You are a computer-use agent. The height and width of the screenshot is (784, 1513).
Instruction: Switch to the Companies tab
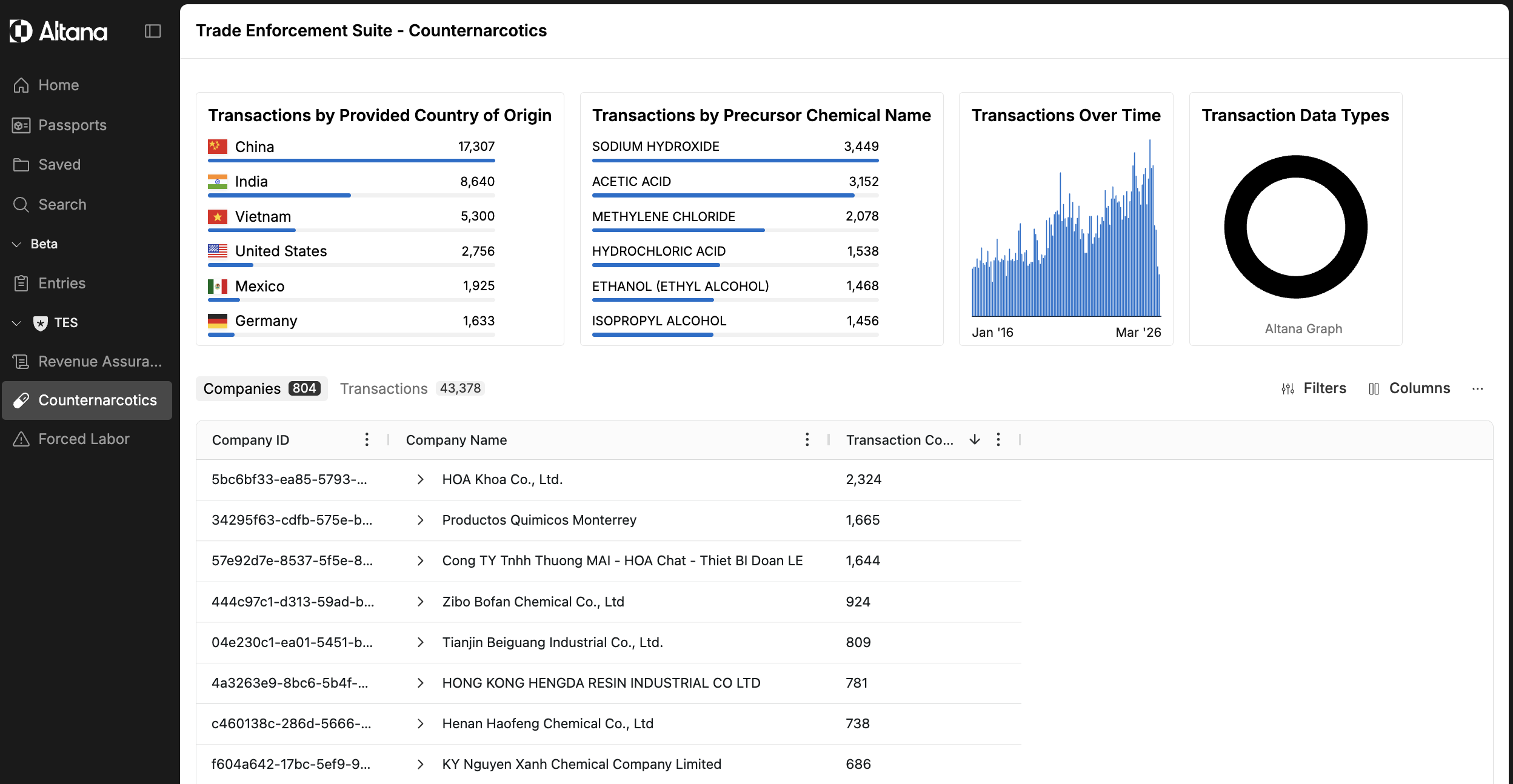point(262,389)
